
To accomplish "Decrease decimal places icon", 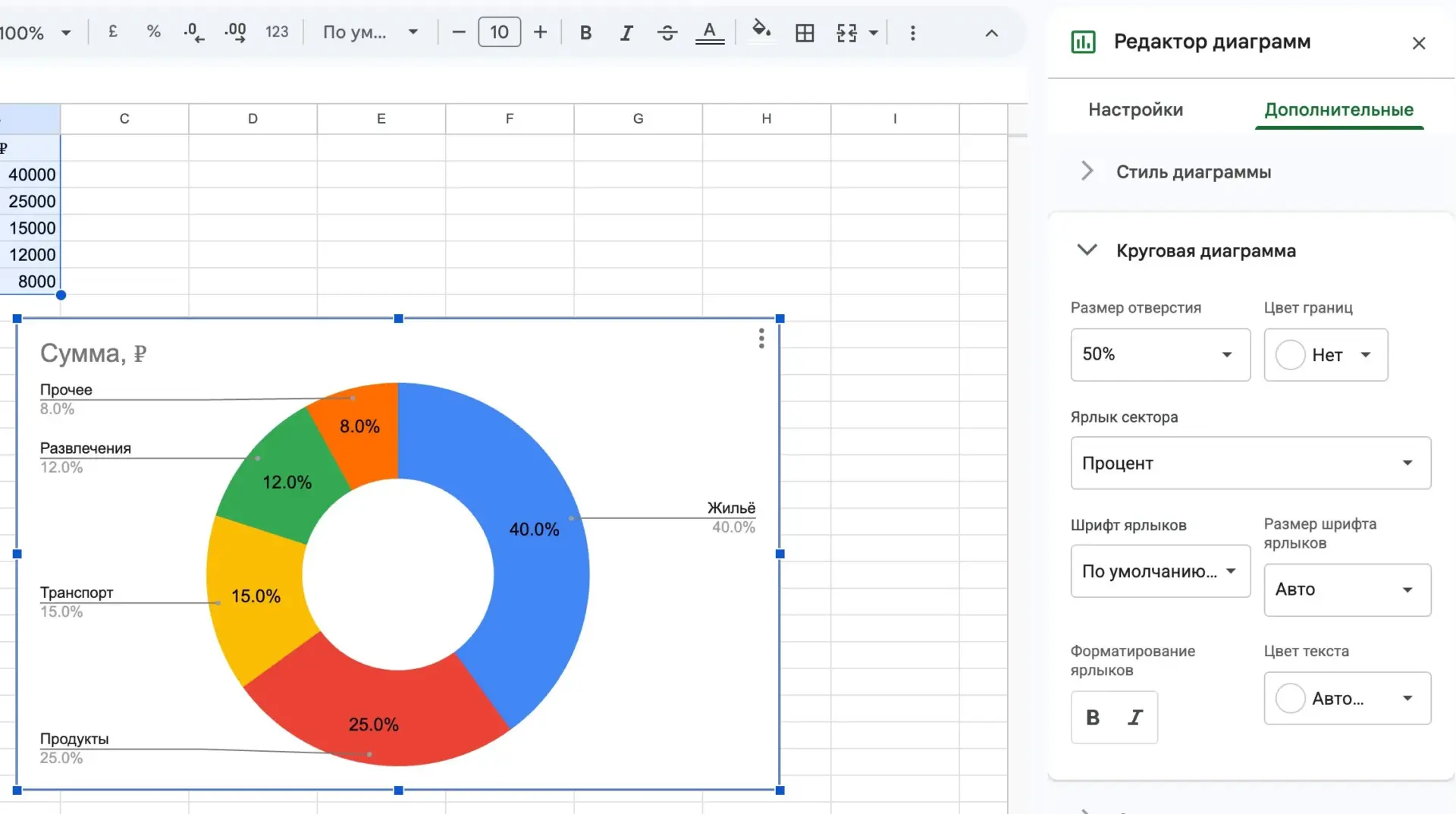I will pos(194,32).
